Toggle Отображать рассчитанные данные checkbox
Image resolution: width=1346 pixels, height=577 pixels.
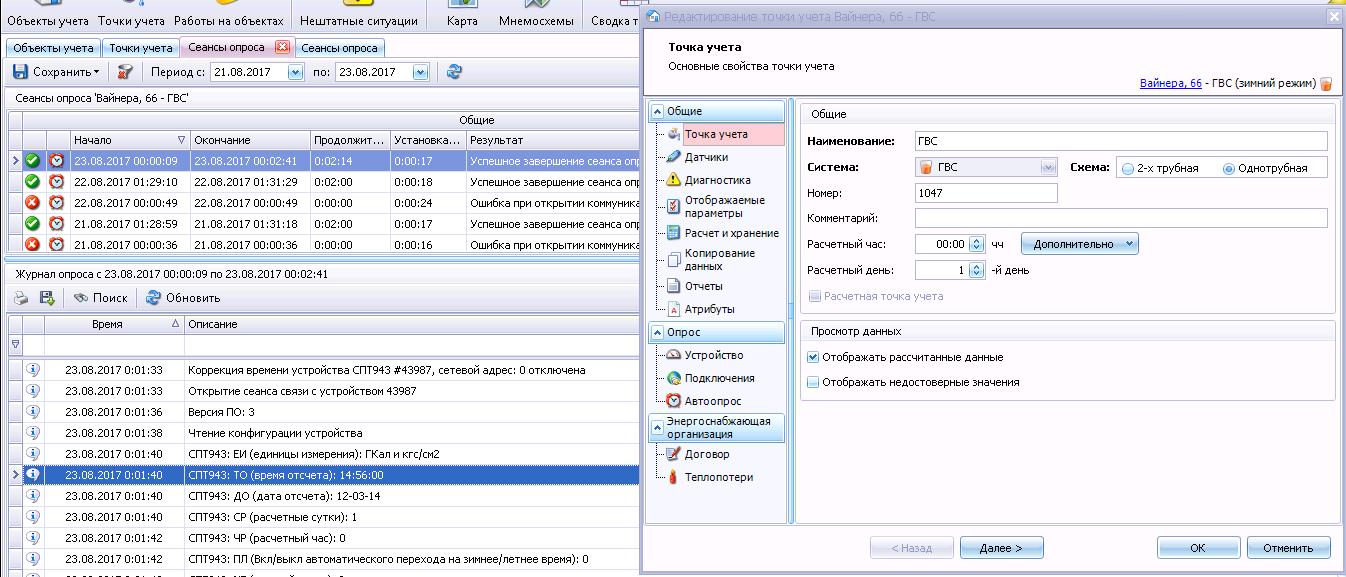pos(813,357)
